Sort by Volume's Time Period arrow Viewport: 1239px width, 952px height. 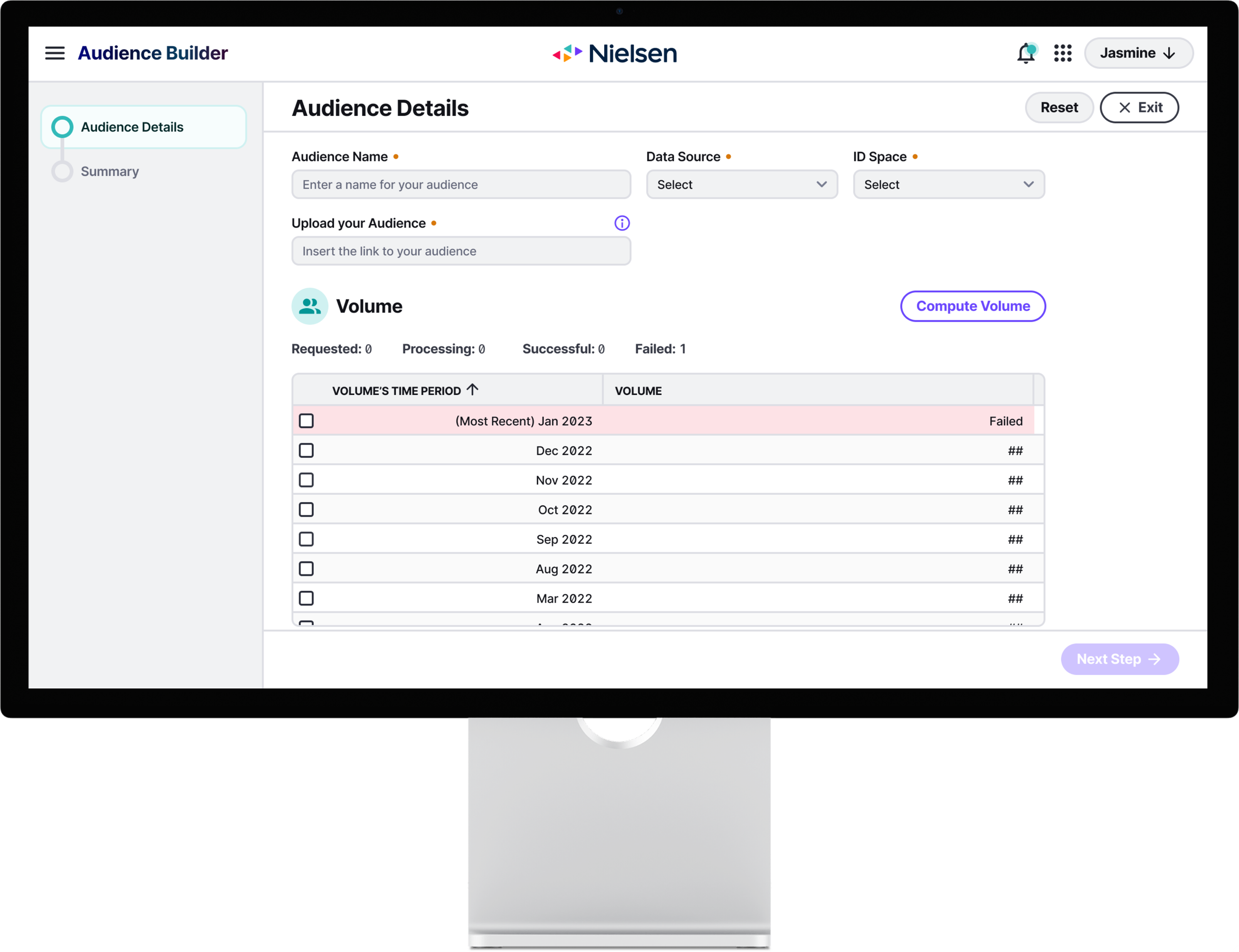[x=472, y=390]
